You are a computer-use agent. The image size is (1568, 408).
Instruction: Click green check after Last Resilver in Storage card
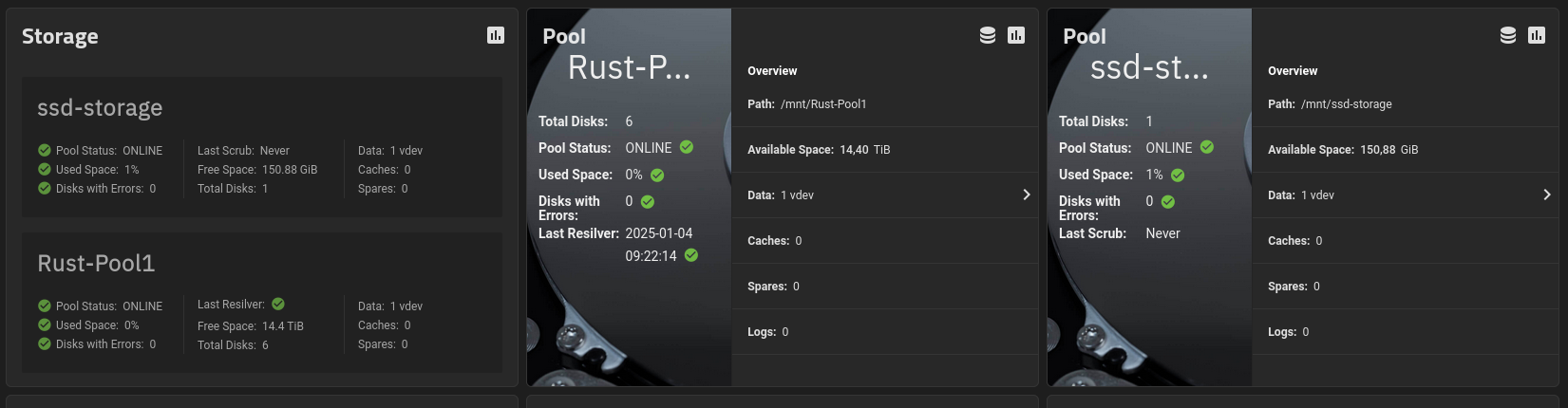tap(278, 304)
